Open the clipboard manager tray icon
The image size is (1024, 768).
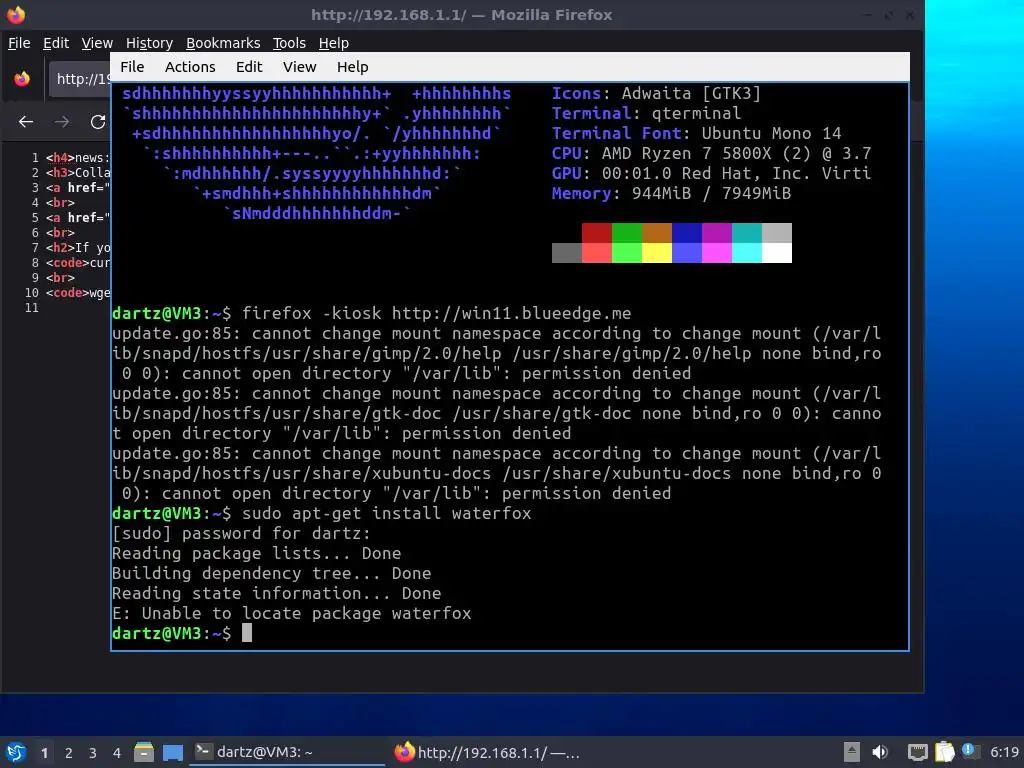[x=944, y=752]
